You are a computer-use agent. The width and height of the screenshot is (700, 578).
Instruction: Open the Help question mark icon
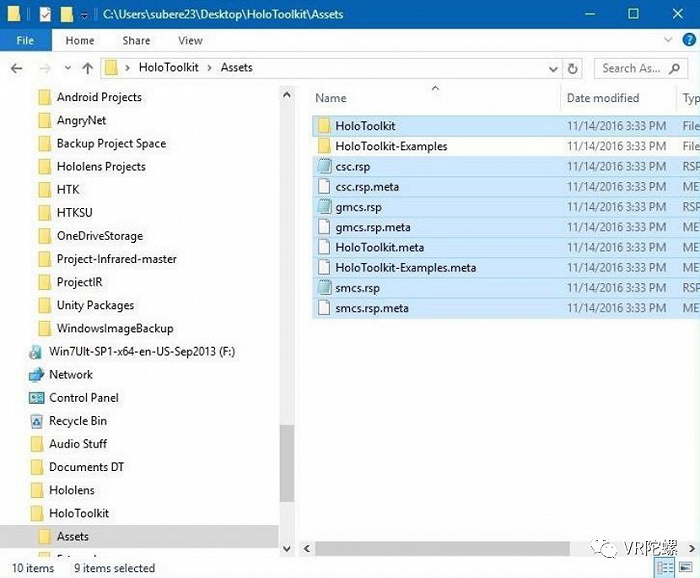(687, 41)
